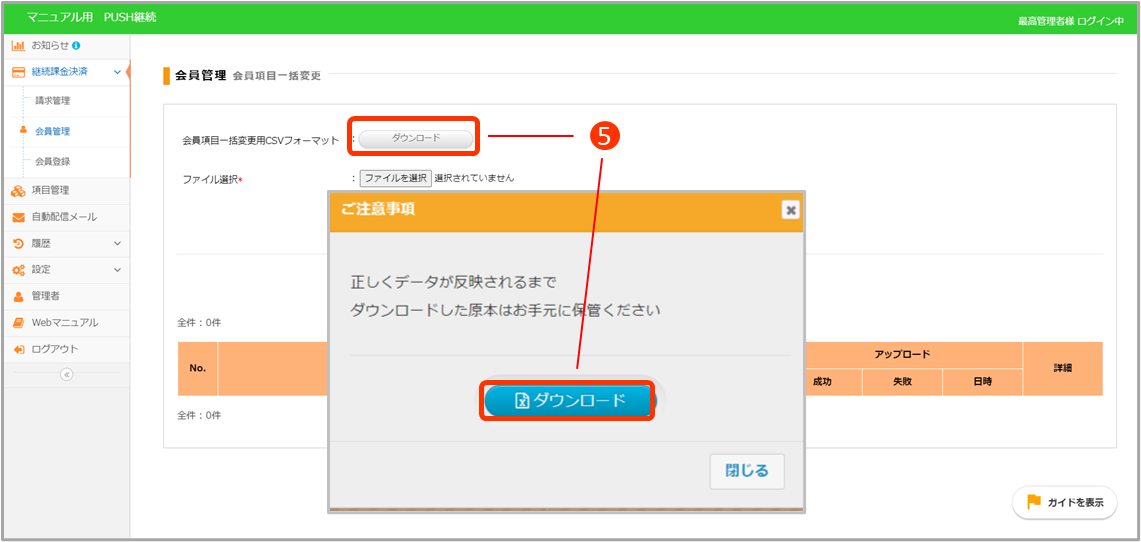Click the 自動配信メール envelope icon
This screenshot has width=1141, height=542.
tap(18, 217)
